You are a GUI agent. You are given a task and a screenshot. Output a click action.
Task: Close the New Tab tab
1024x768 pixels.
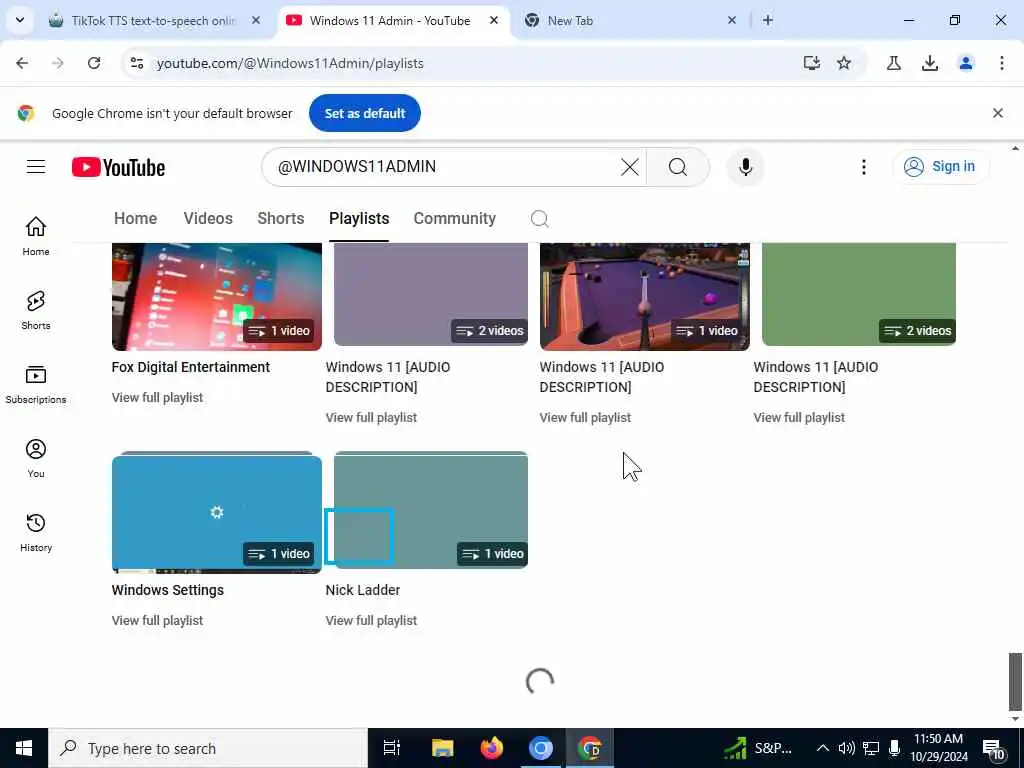click(732, 20)
